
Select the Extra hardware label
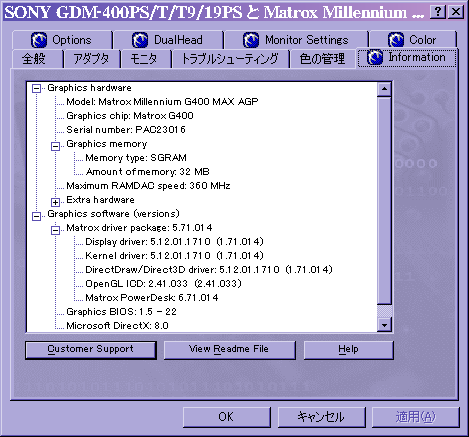100,200
